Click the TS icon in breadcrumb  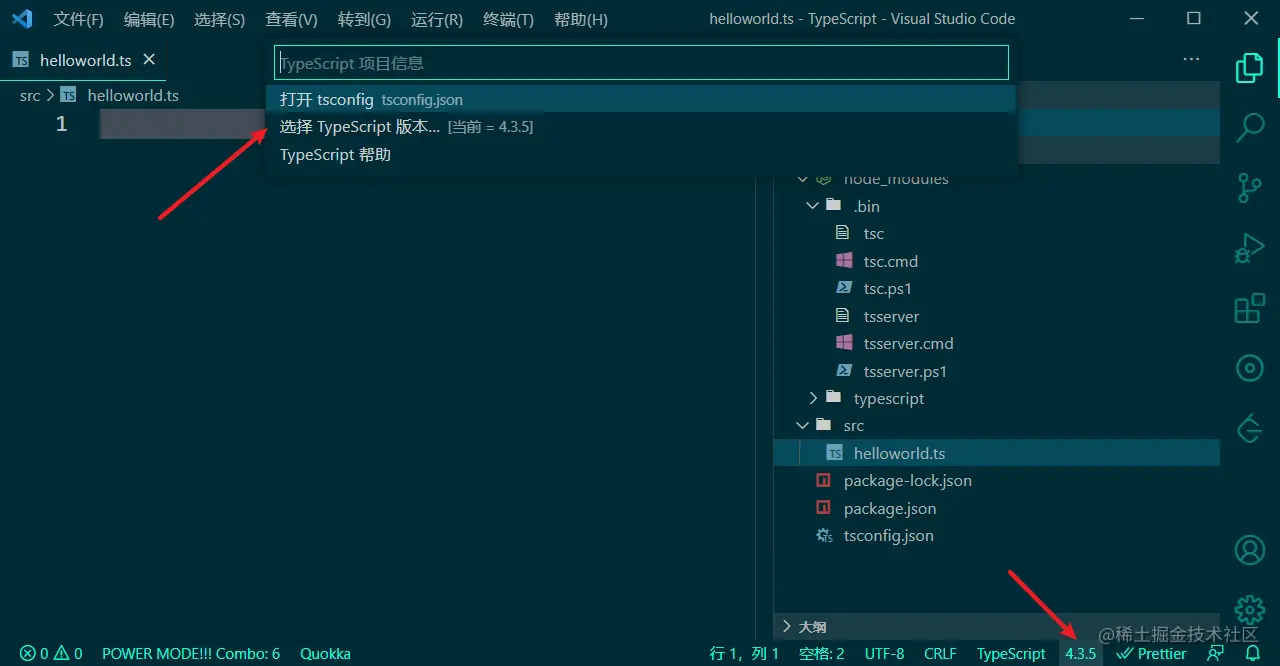68,95
